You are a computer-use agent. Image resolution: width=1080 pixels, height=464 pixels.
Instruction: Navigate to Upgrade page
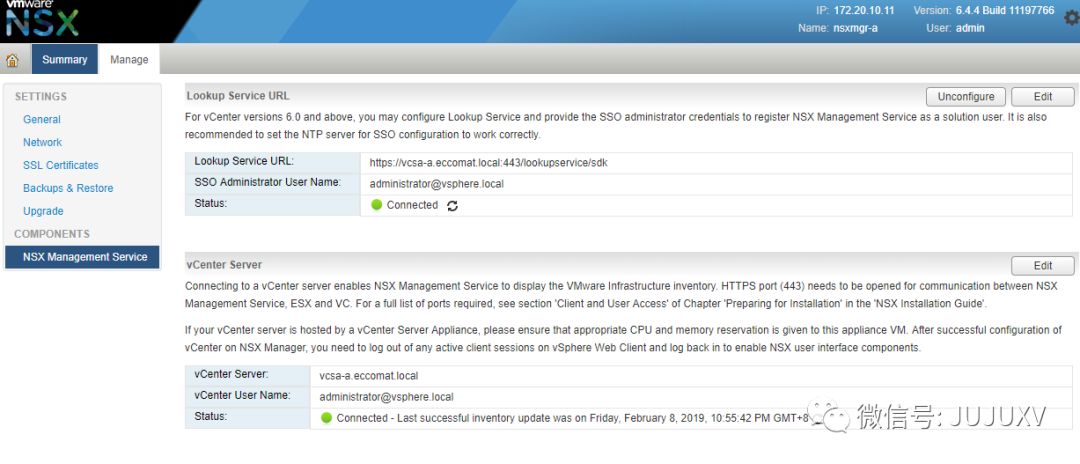43,211
